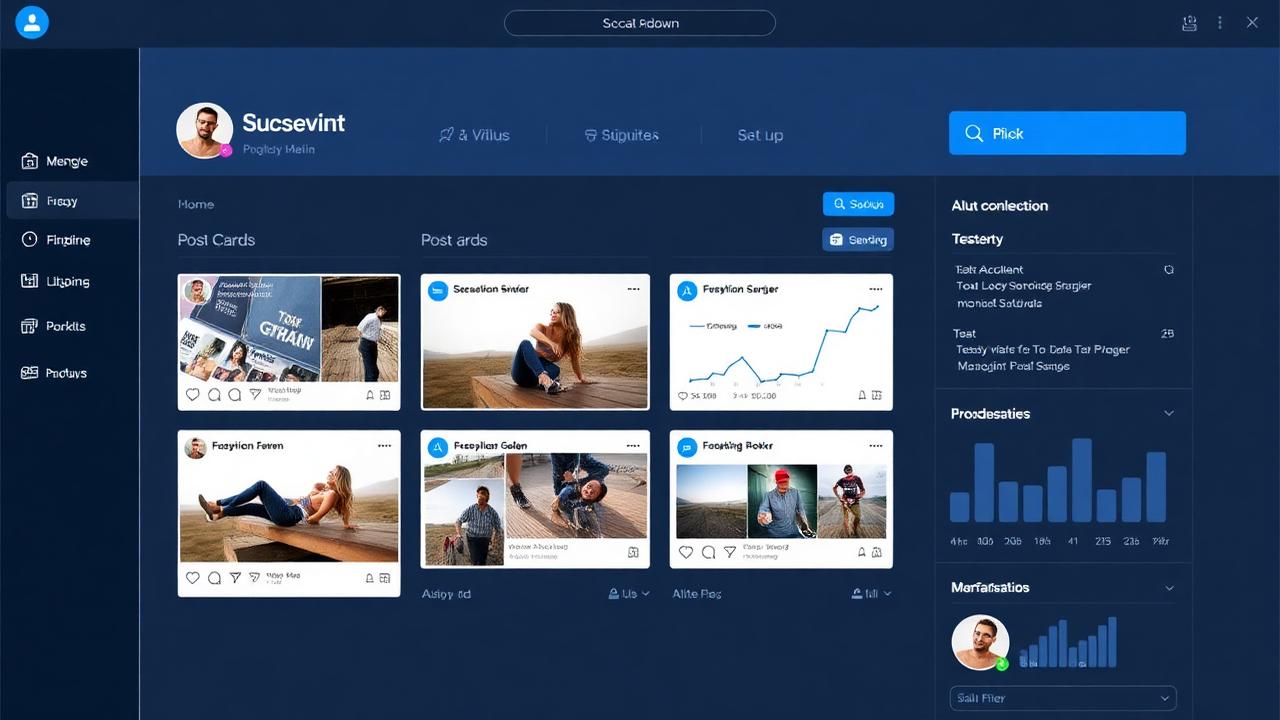Click comment icon on Fasytion Feren post

[x=214, y=578]
